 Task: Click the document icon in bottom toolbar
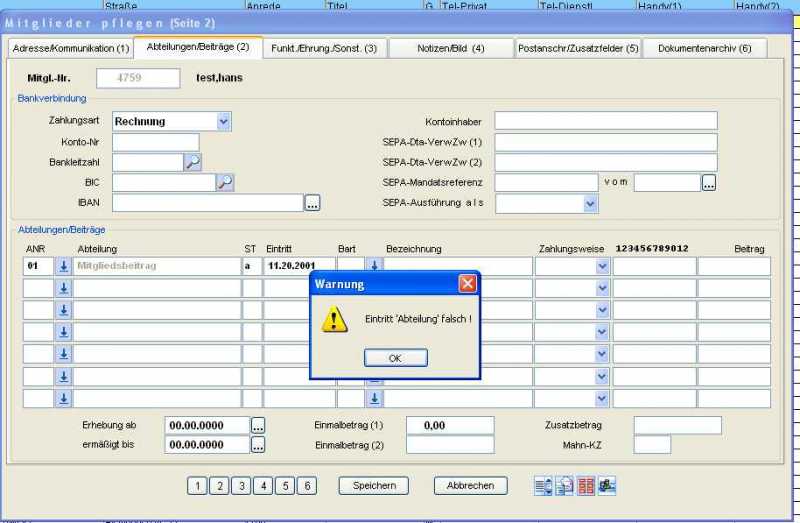(x=565, y=486)
